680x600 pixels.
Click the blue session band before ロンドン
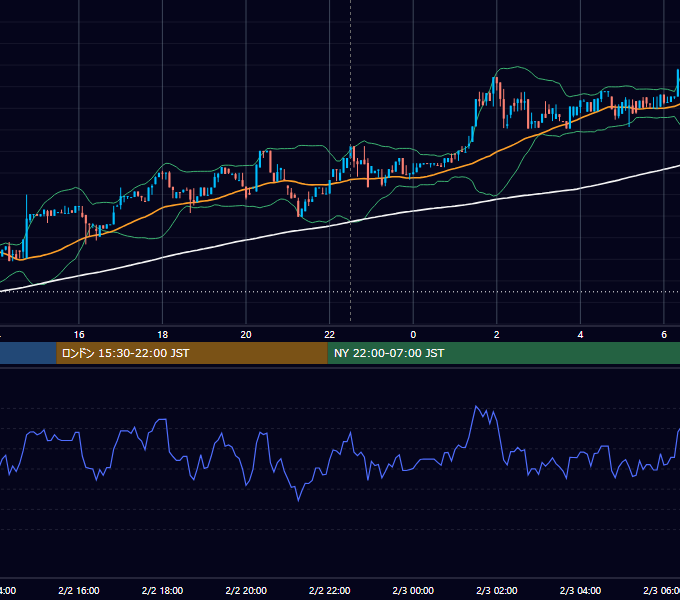tap(28, 353)
